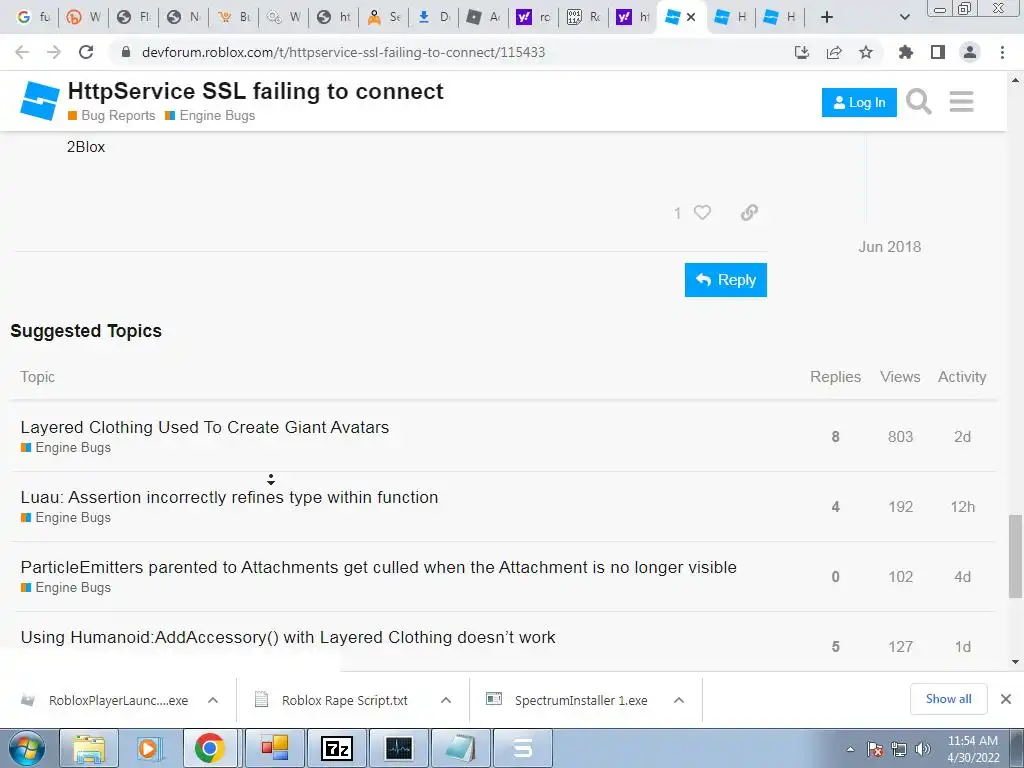The height and width of the screenshot is (768, 1024).
Task: Copy post link via the chain icon
Action: click(x=749, y=212)
